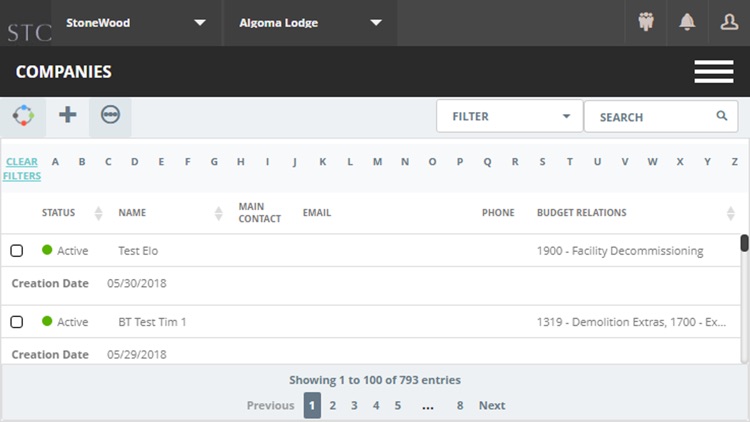Image resolution: width=750 pixels, height=422 pixels.
Task: Filter companies by letter S
Action: pos(542,162)
